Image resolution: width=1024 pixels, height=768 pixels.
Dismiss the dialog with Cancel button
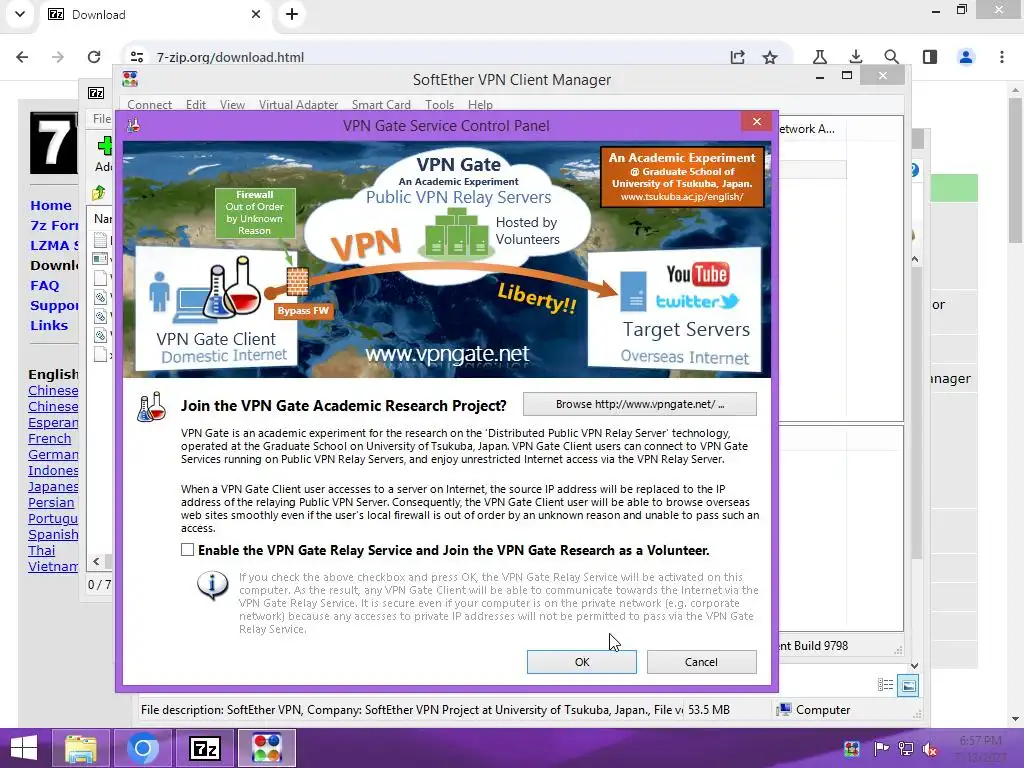pyautogui.click(x=701, y=662)
